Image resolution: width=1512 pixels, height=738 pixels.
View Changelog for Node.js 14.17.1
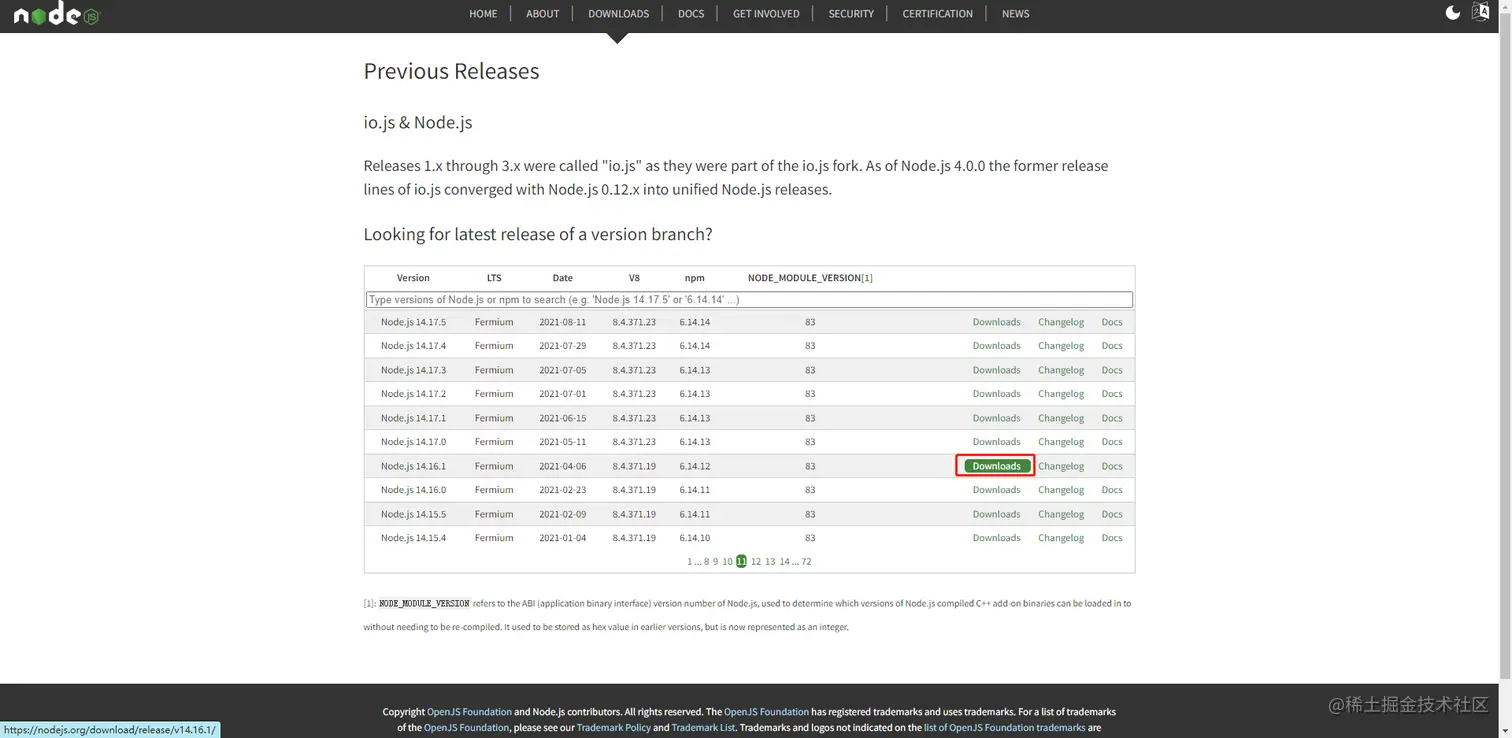1061,418
